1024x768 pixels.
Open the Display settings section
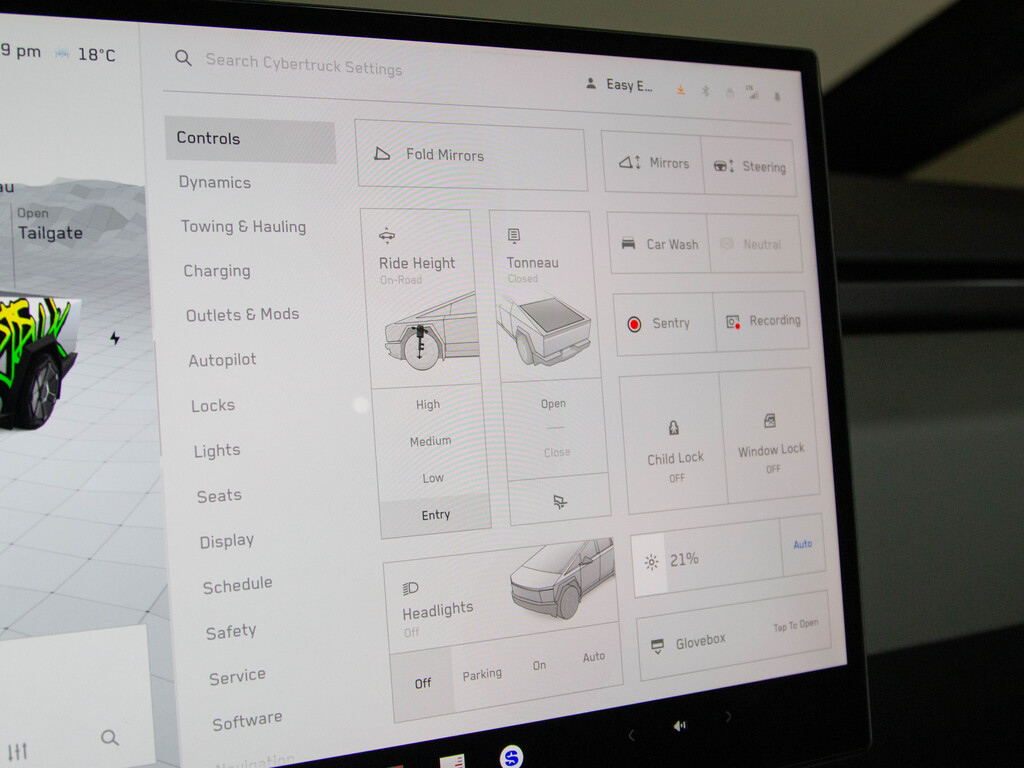tap(227, 541)
